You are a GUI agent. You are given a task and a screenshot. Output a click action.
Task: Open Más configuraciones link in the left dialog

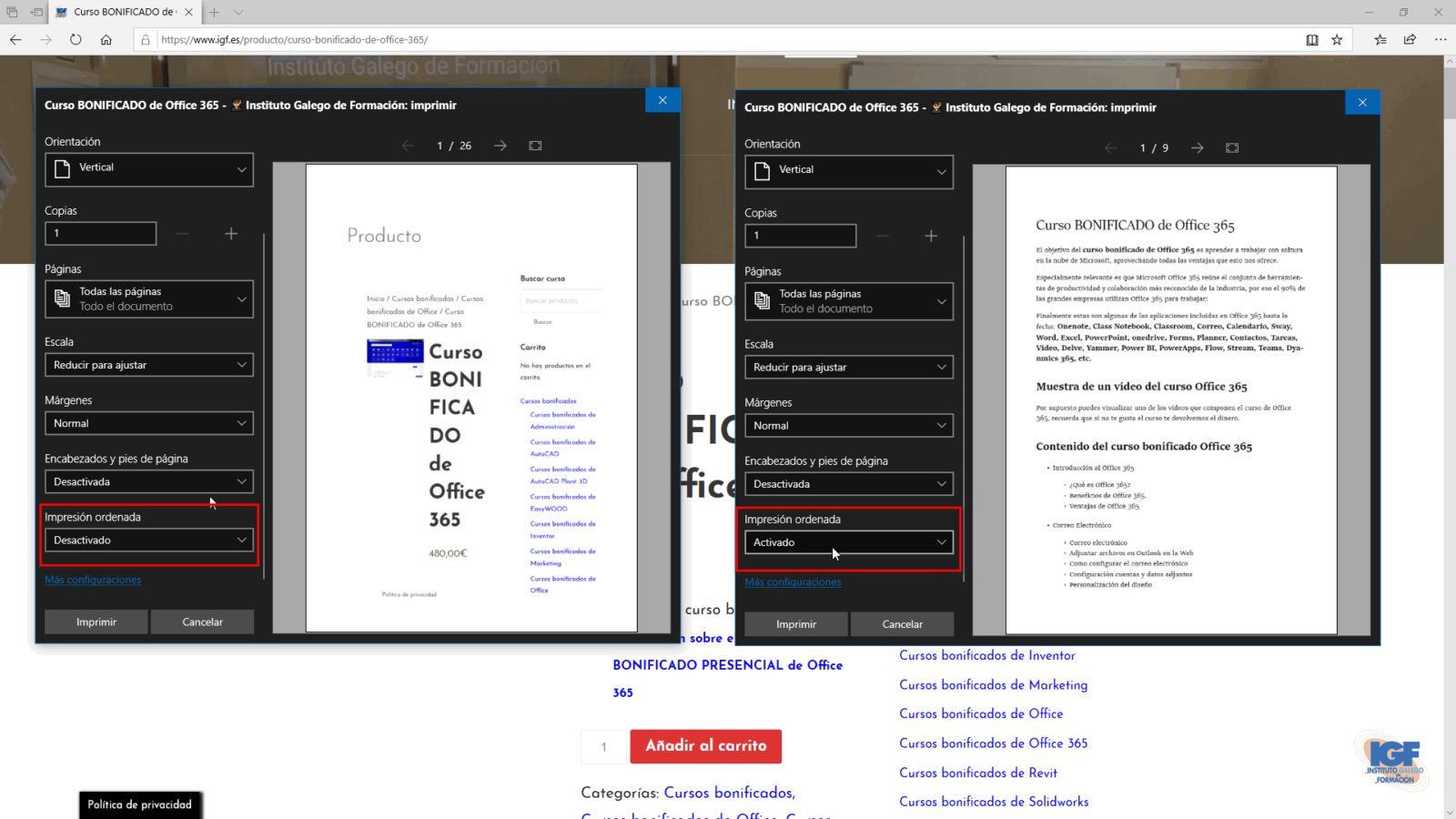[x=93, y=580]
